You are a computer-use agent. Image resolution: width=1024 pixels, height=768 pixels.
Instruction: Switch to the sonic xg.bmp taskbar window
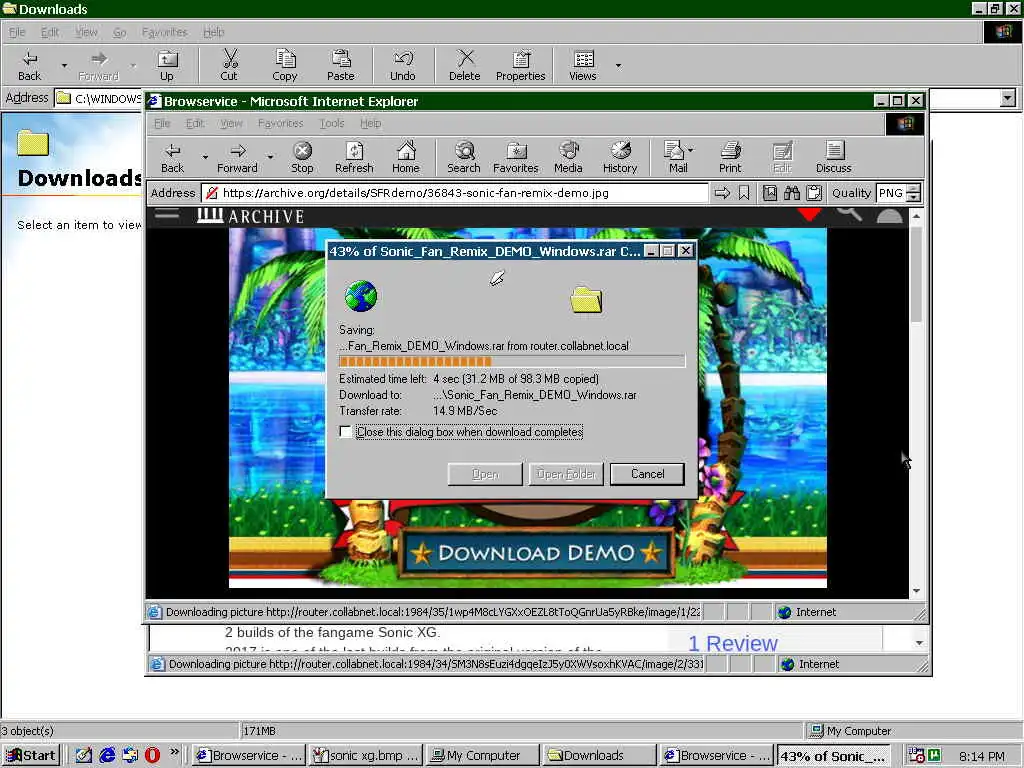coord(365,756)
